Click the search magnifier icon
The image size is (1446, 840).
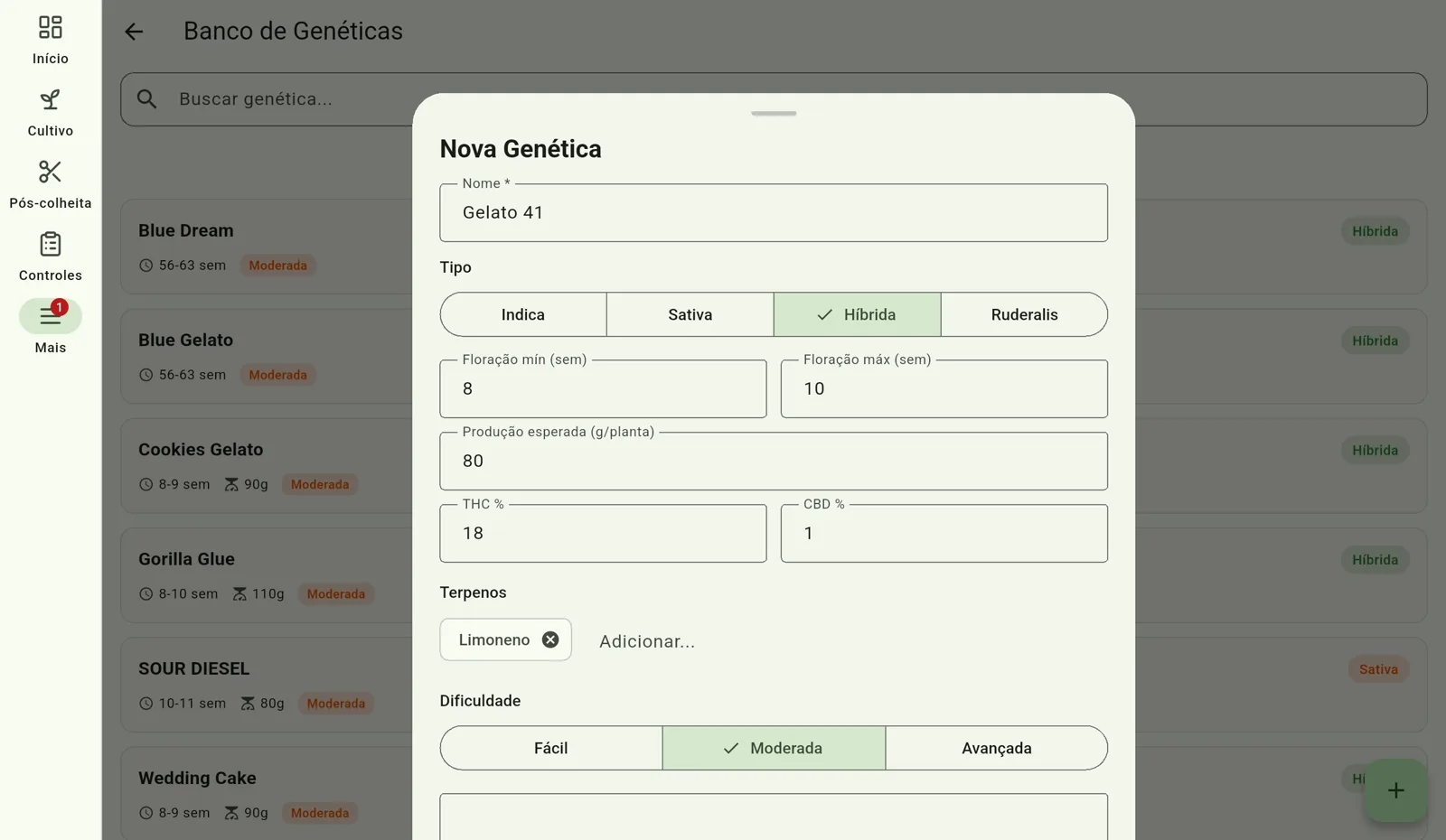pos(147,99)
